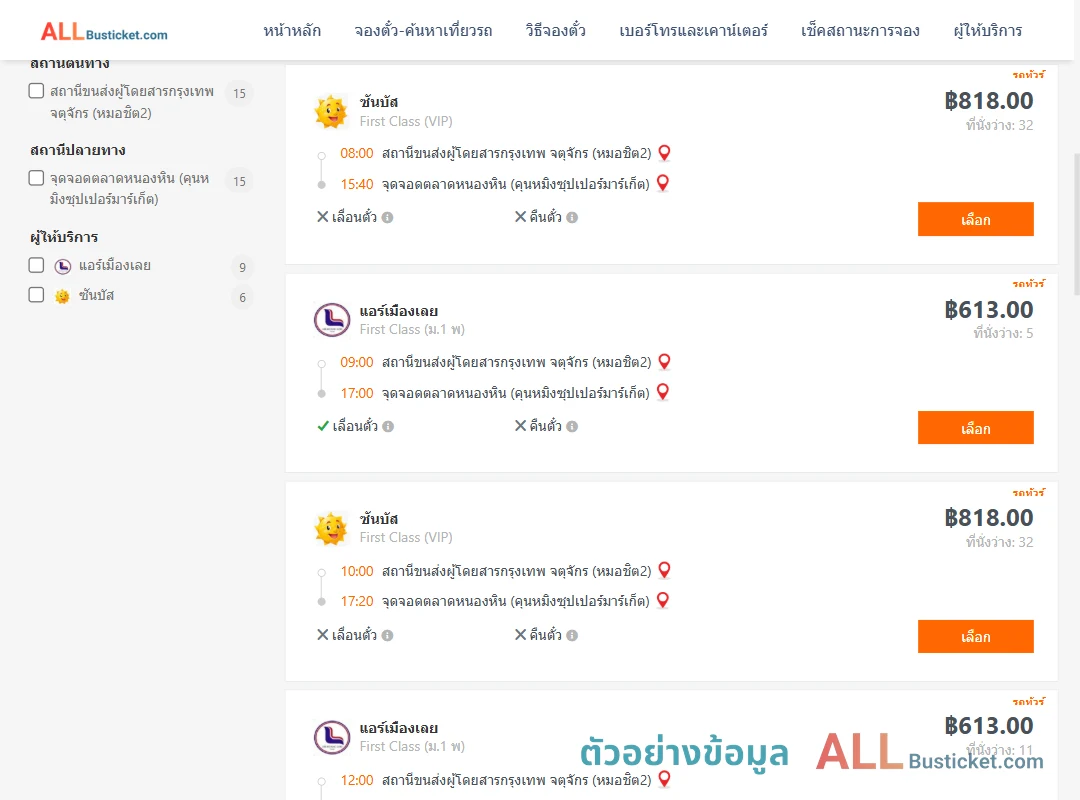
Task: Open the เช็คสถานะการจอง menu item
Action: [860, 31]
